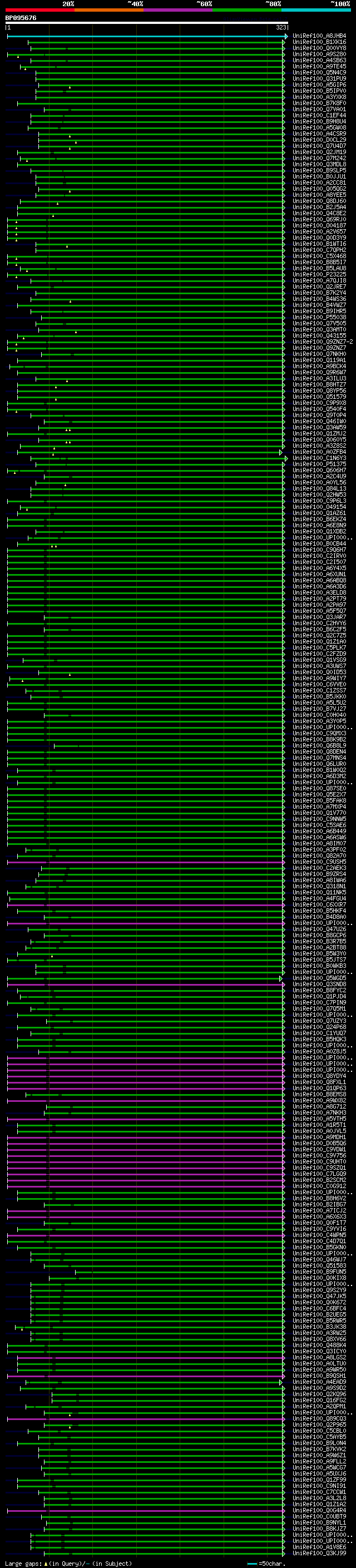Click the white query sequence ruler bar

point(147,22)
